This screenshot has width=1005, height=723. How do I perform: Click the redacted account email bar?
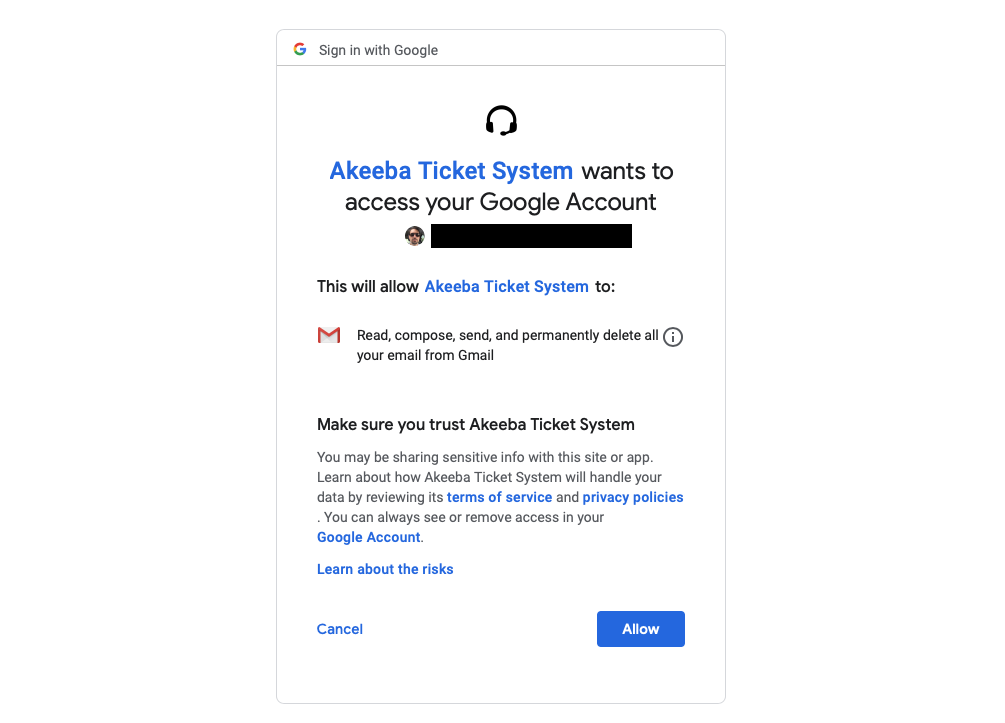point(531,236)
